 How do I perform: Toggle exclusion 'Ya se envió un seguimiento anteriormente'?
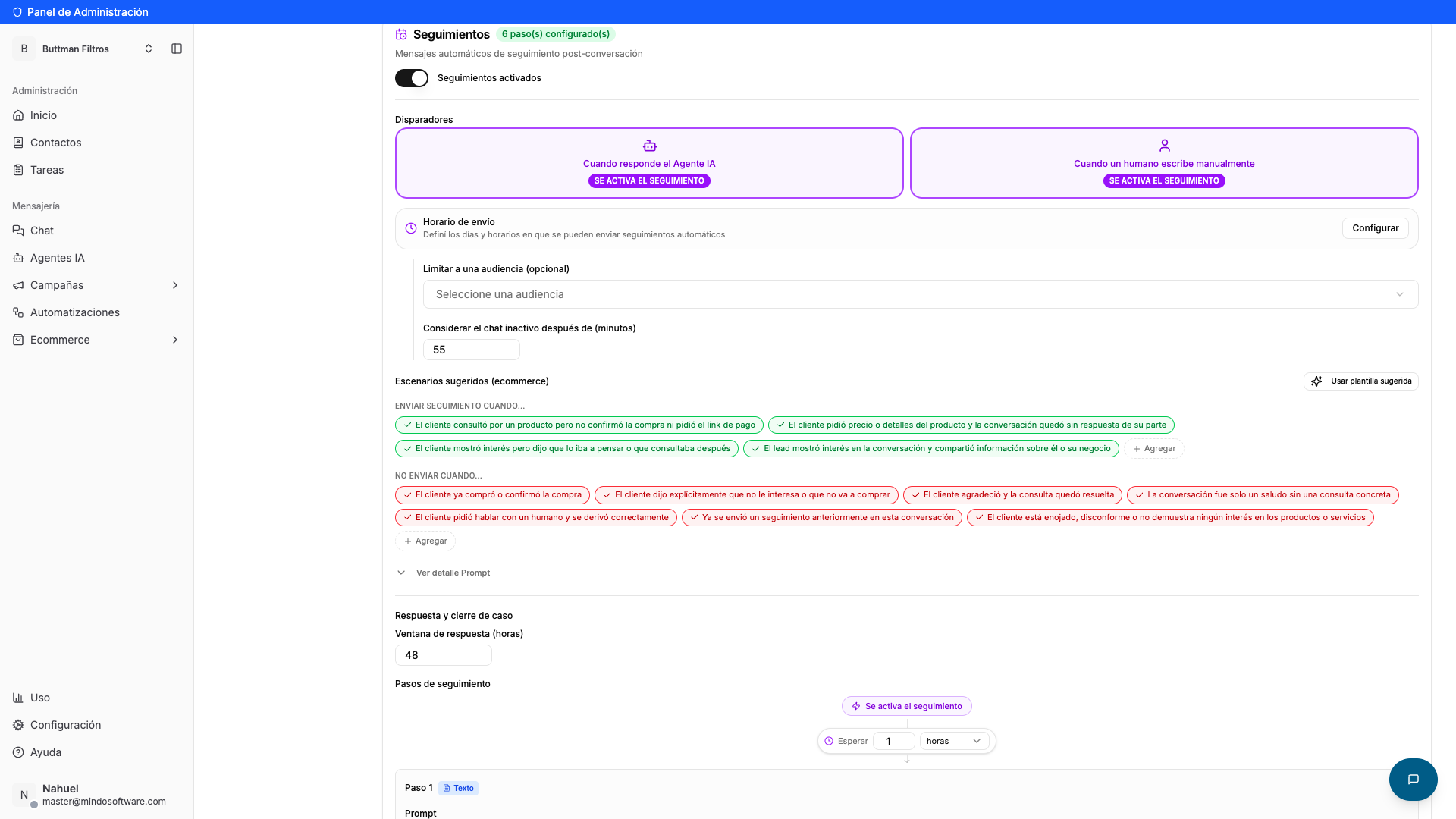tap(822, 518)
